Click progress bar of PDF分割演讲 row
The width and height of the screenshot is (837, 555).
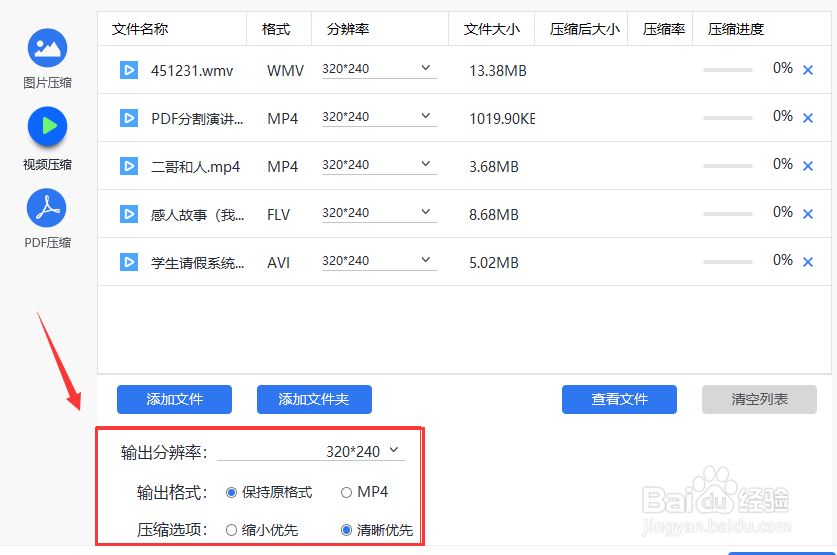pos(728,118)
